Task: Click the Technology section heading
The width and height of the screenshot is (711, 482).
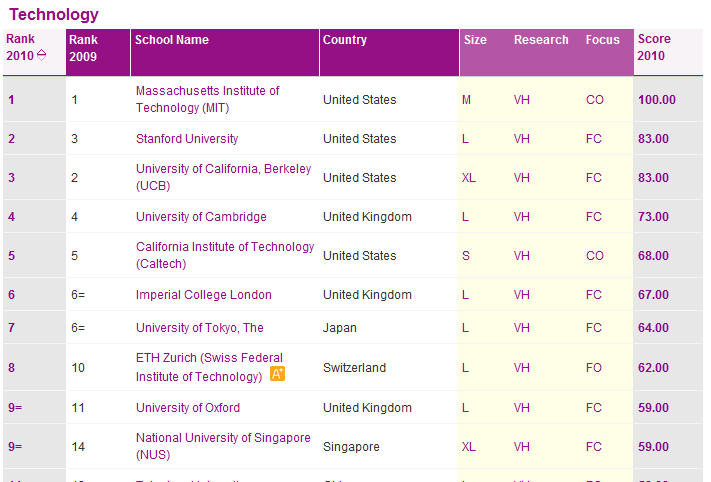Action: point(54,14)
